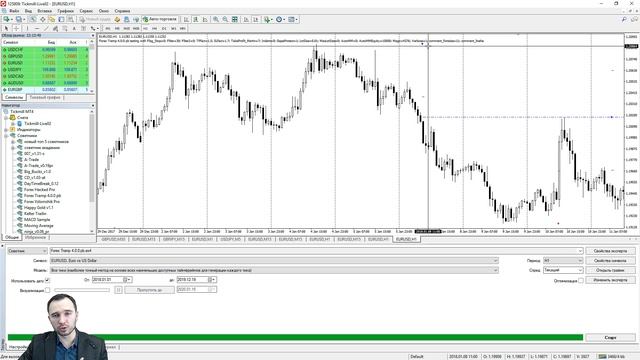This screenshot has width=640, height=360.
Task: Open the chart periods dropdown
Action: click(280, 19)
